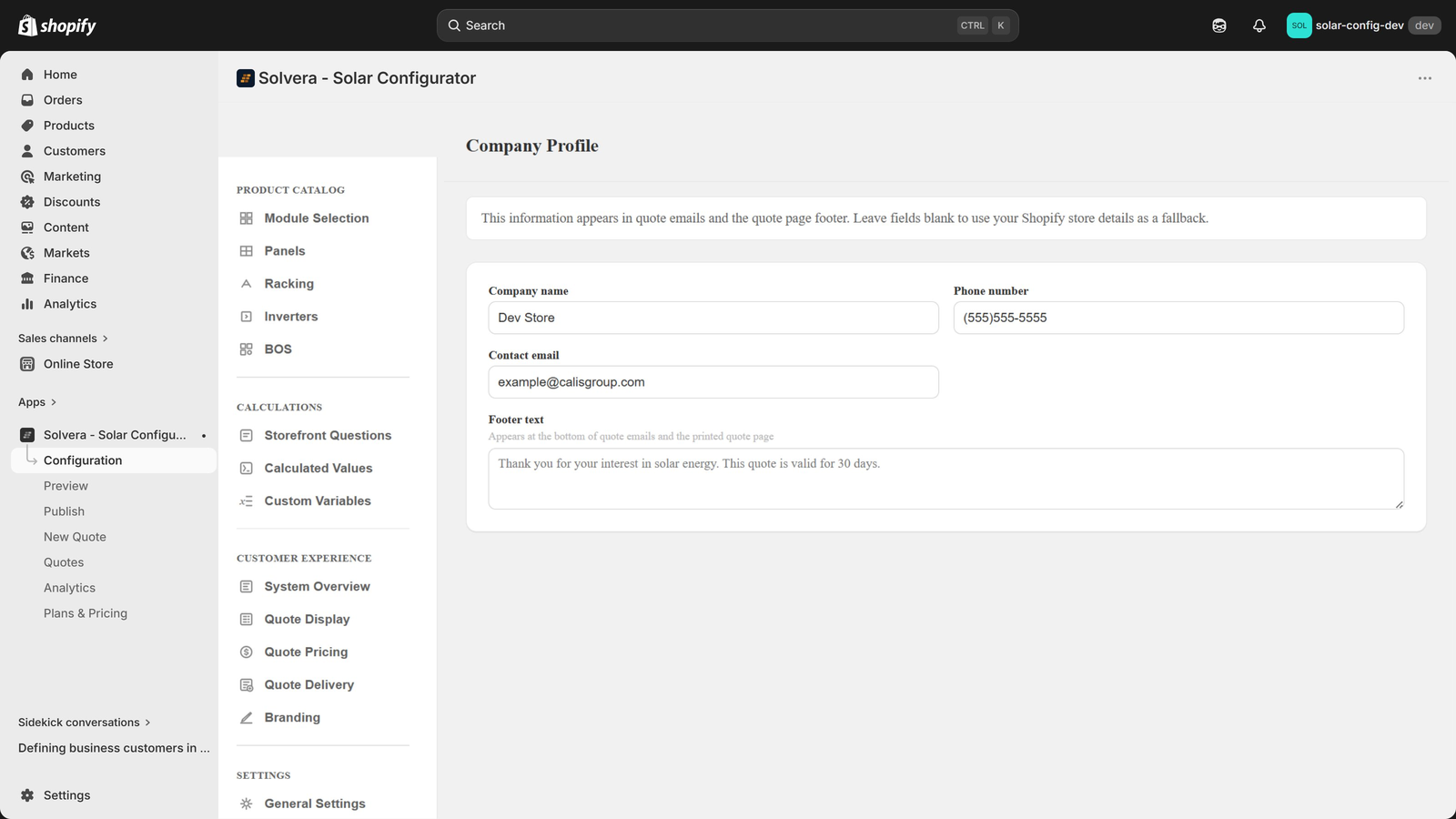Click the Company name field
Image resolution: width=1456 pixels, height=819 pixels.
click(713, 318)
